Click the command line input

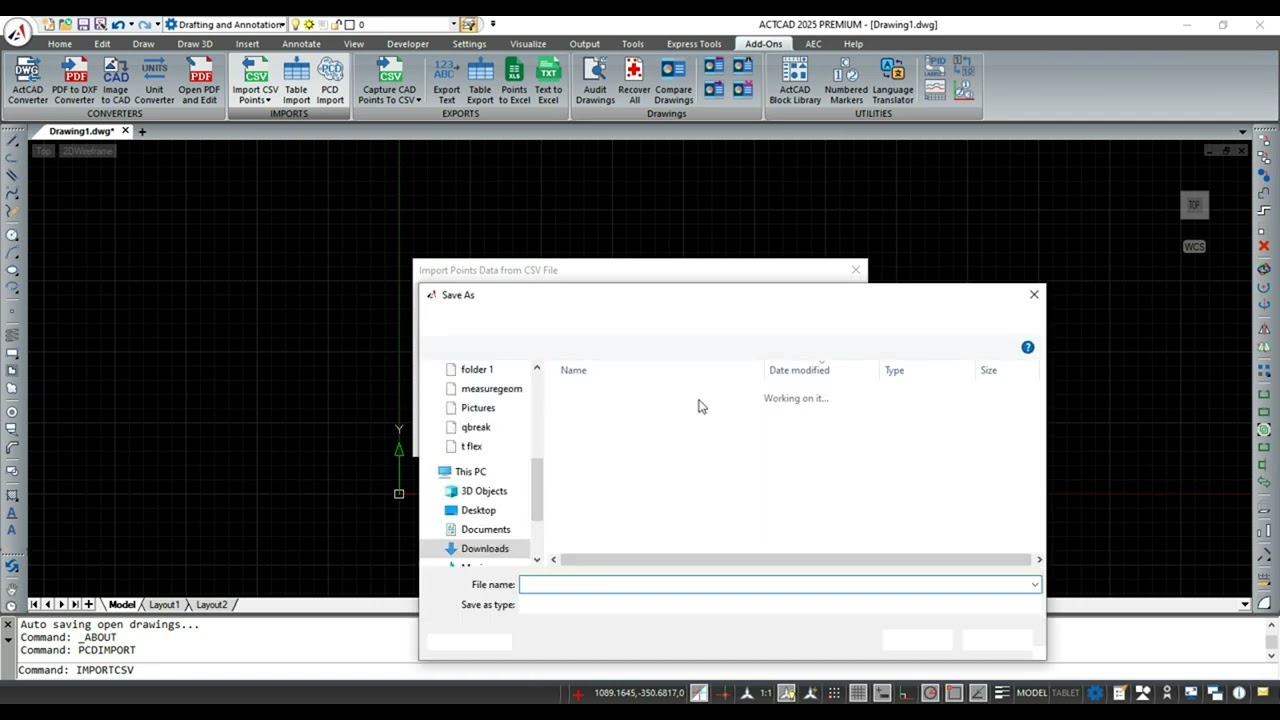pyautogui.click(x=640, y=670)
